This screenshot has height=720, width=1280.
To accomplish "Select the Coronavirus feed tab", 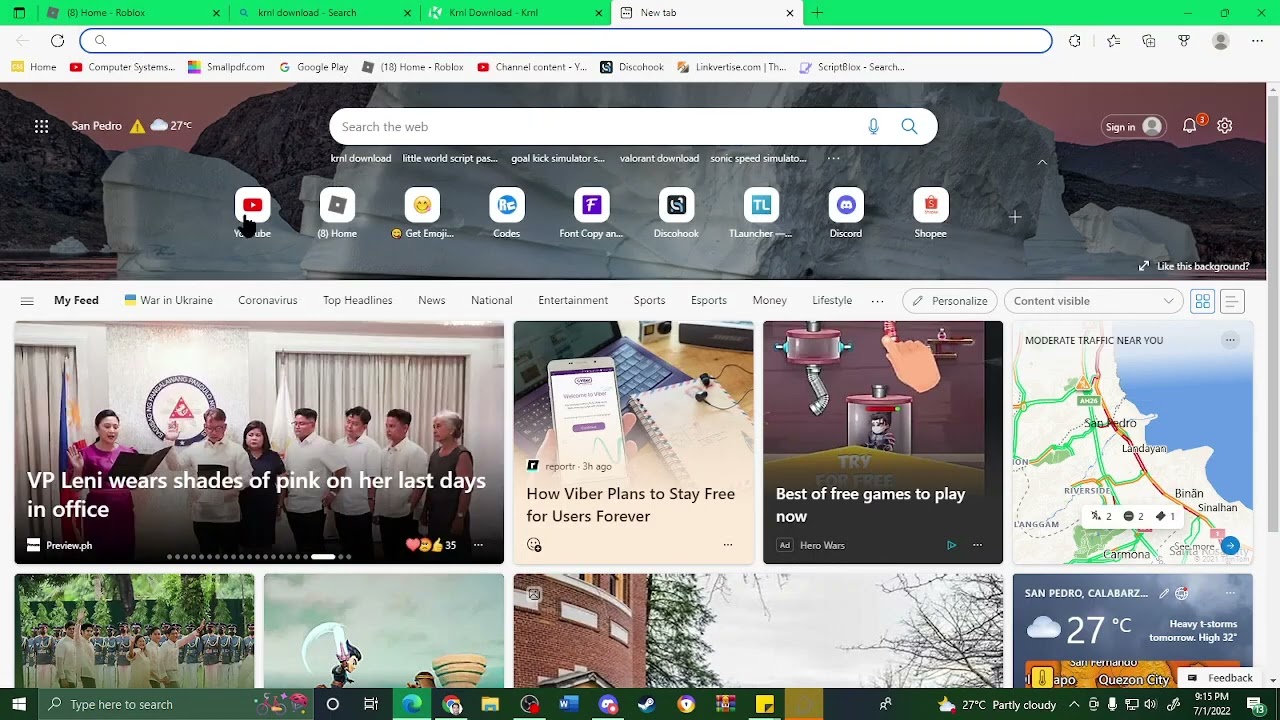I will 268,300.
